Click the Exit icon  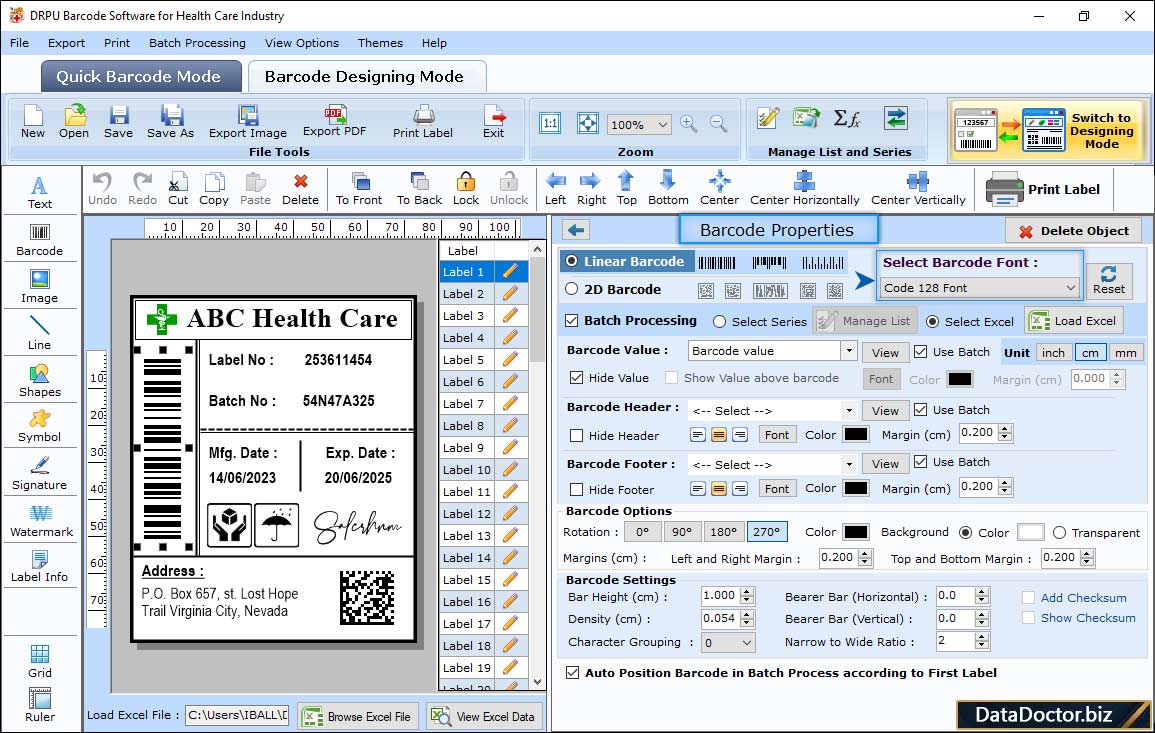tap(494, 122)
